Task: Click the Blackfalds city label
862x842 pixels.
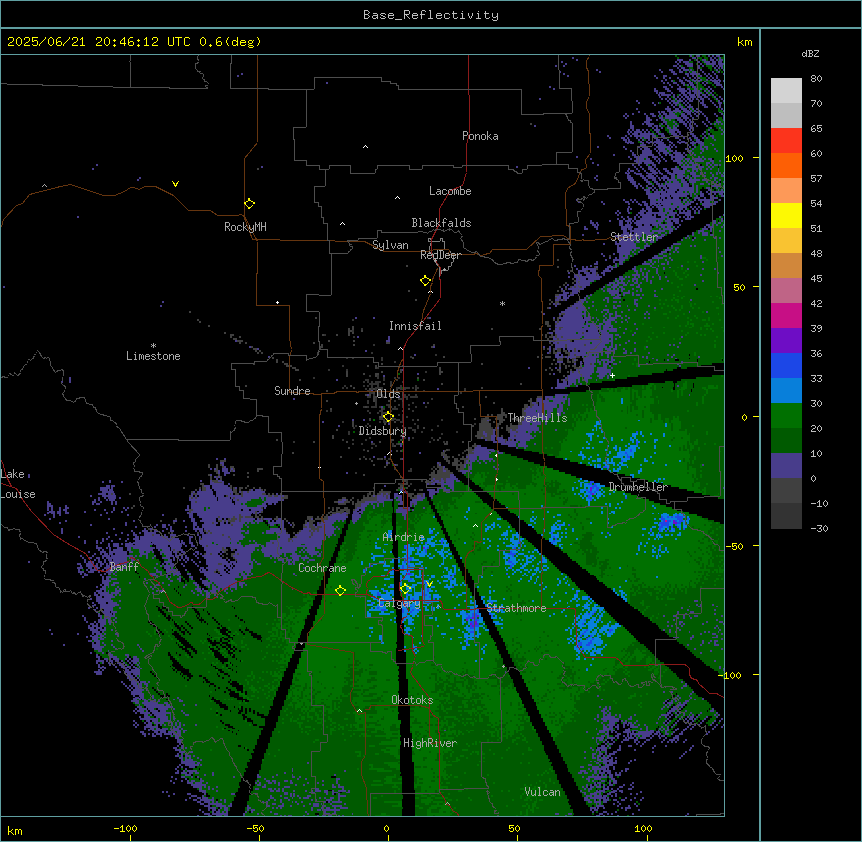Action: (x=441, y=223)
